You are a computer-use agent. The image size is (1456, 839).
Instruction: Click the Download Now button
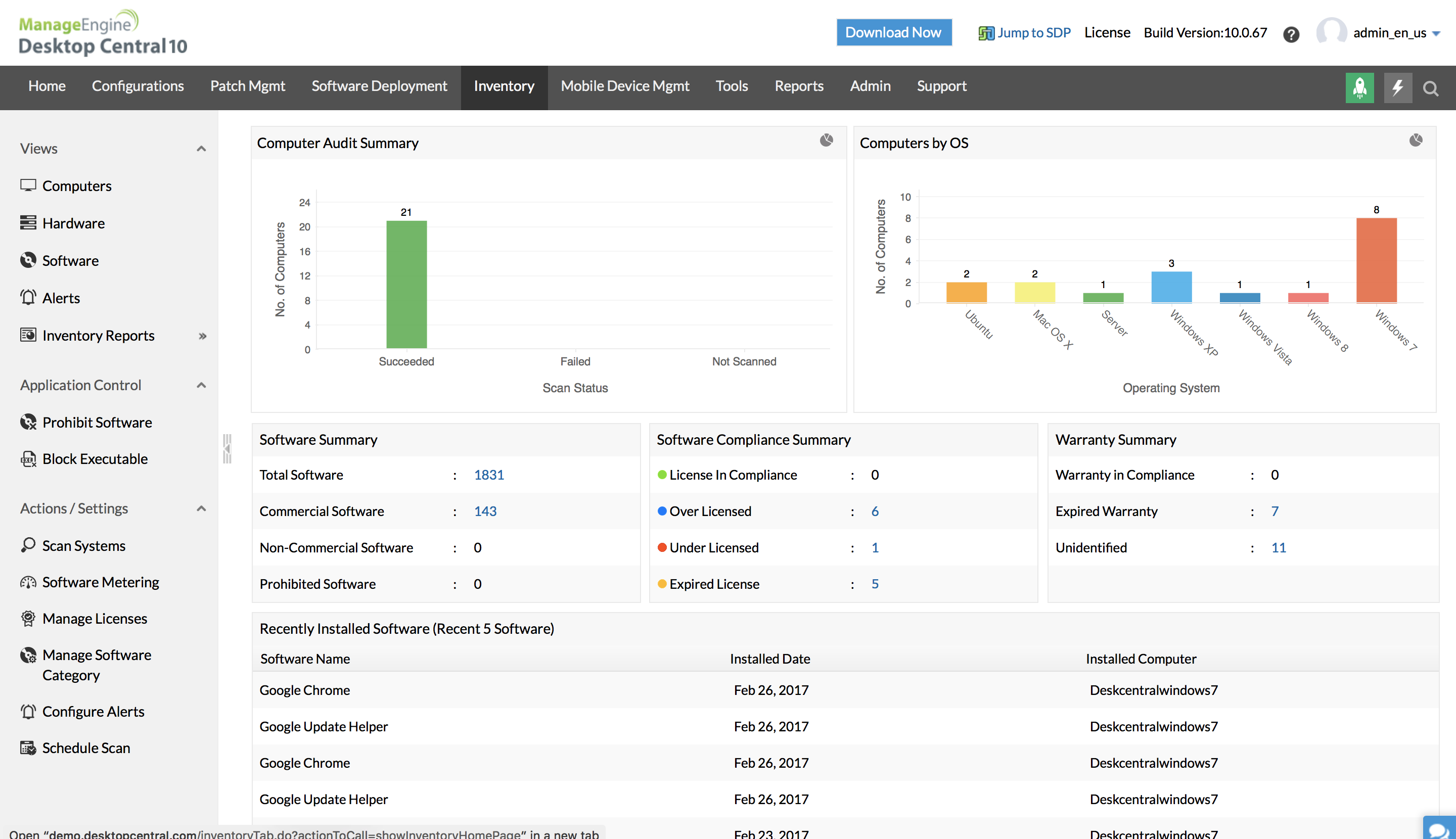coord(893,32)
